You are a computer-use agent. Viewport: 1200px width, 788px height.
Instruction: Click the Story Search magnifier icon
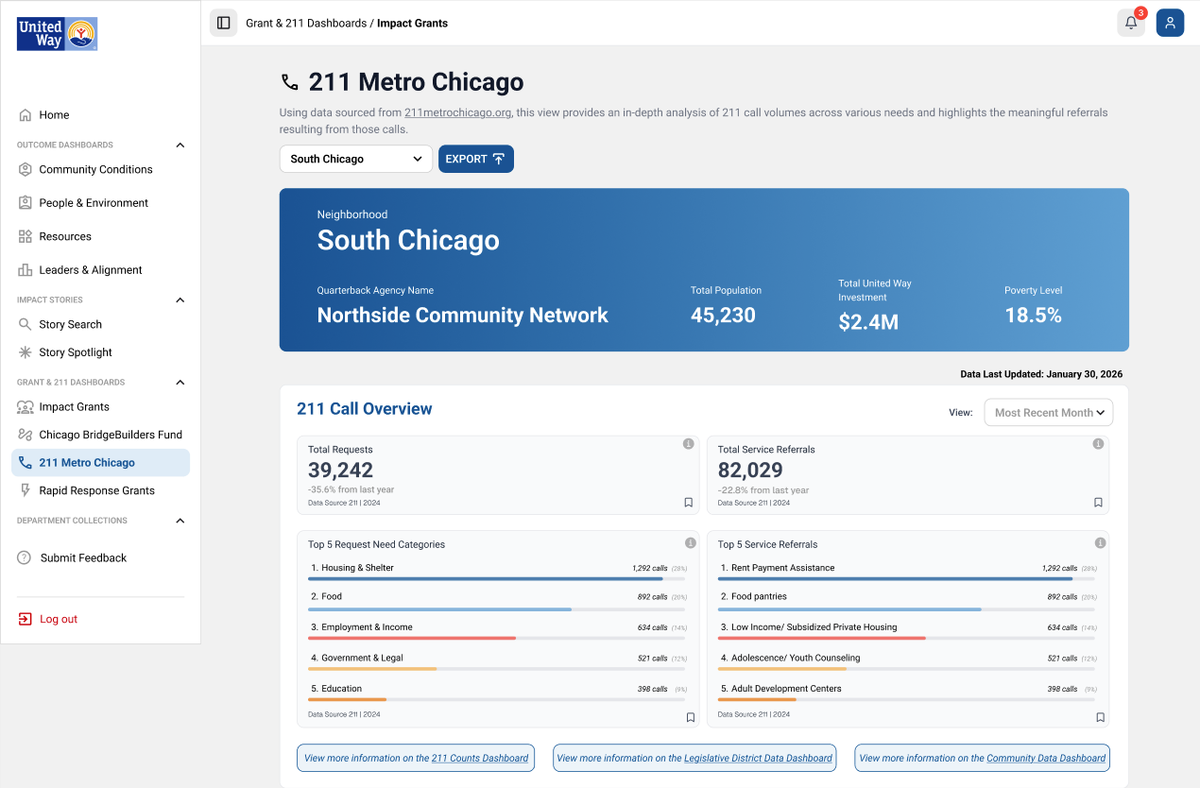click(x=25, y=325)
